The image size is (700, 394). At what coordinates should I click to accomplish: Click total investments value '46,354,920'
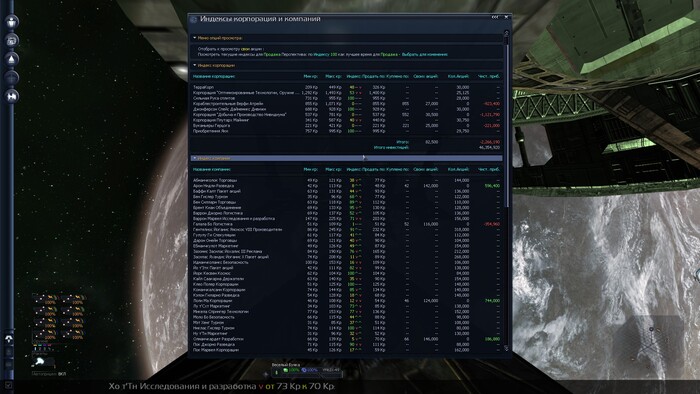489,147
